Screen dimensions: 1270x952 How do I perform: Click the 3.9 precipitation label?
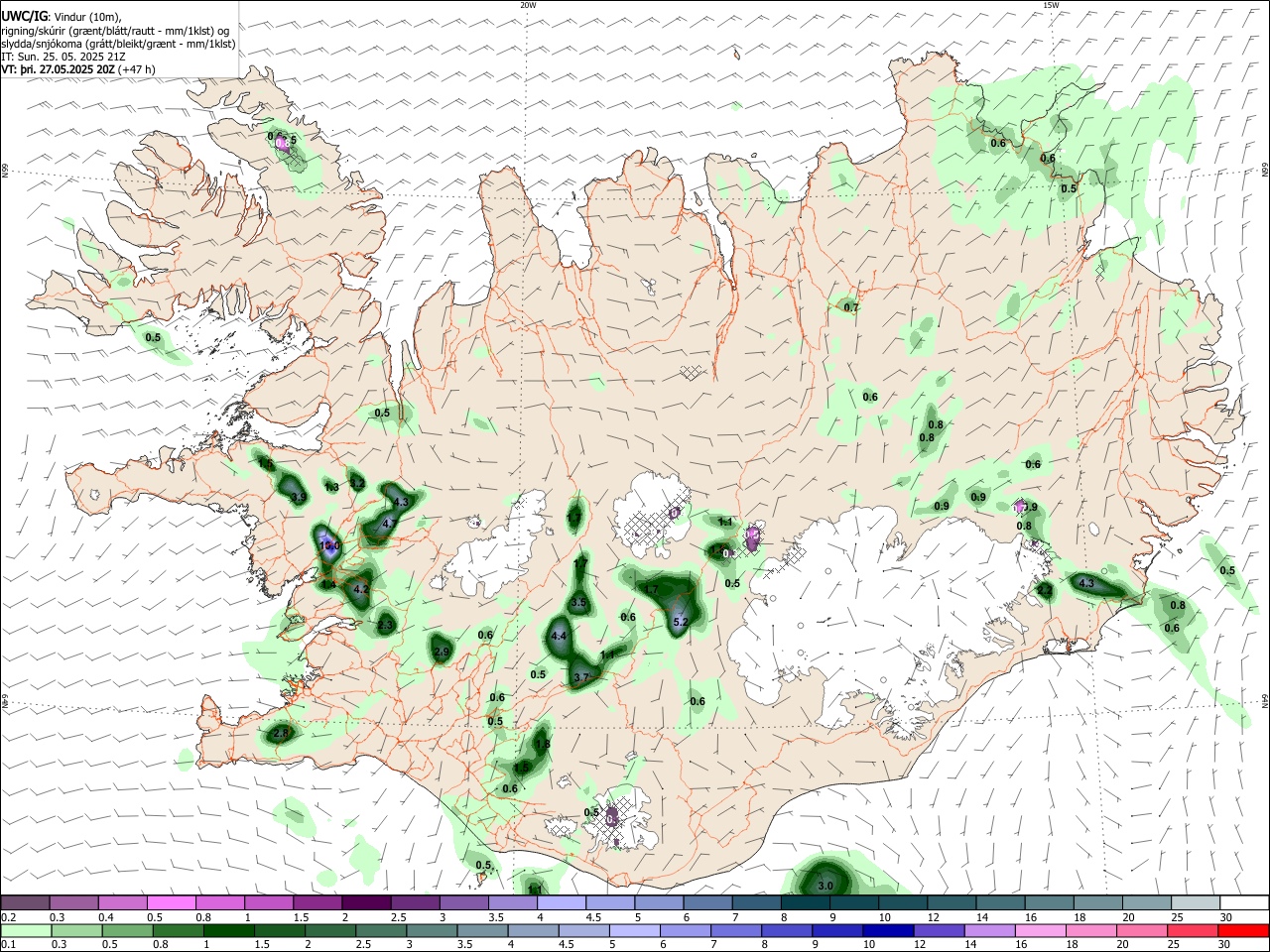tap(298, 497)
